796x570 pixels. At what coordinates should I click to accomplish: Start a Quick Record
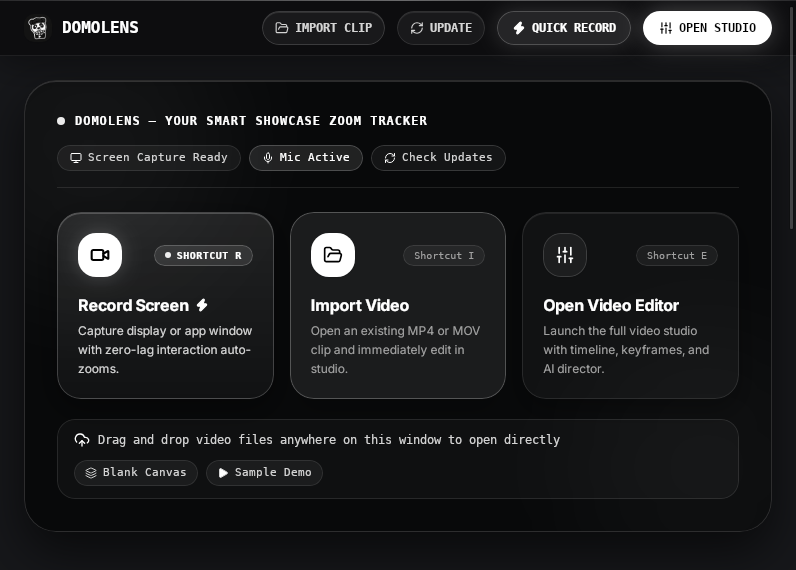564,28
